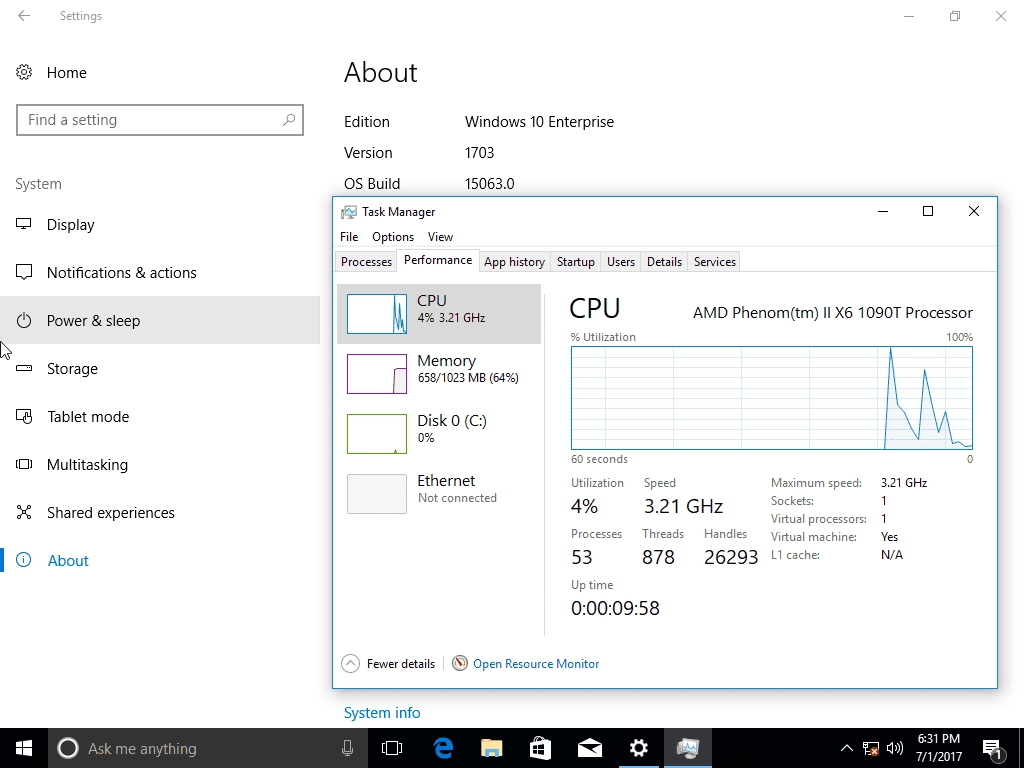Click Task Manager taskbar button
Image resolution: width=1024 pixels, height=768 pixels.
688,748
